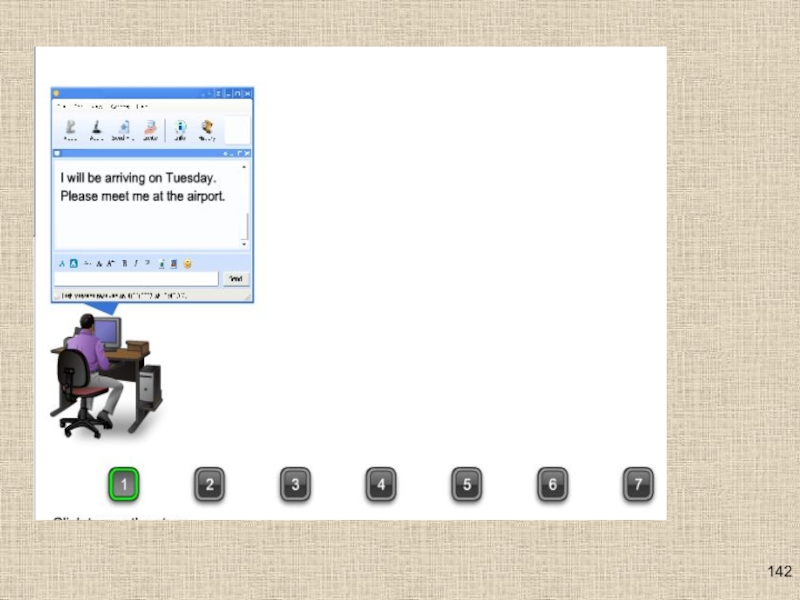Click the smiley emoticon icon

pos(187,264)
